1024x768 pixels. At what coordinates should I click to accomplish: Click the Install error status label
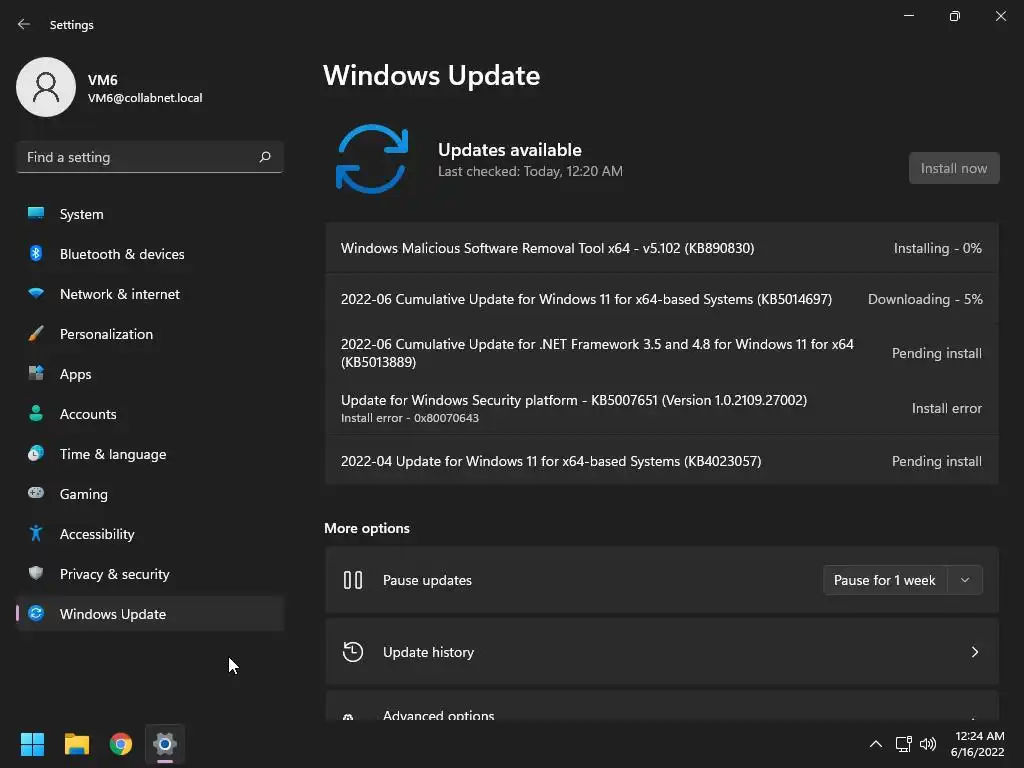coord(946,408)
